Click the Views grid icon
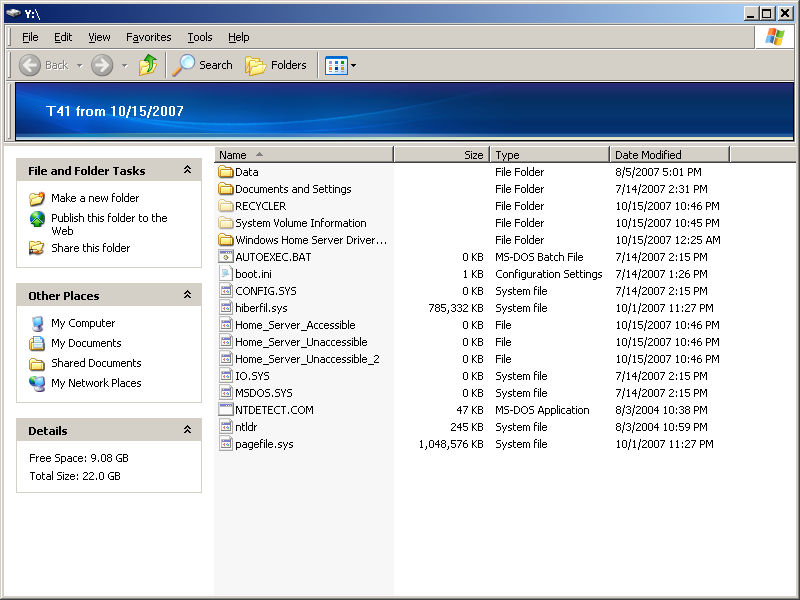Viewport: 800px width, 600px height. pyautogui.click(x=336, y=65)
